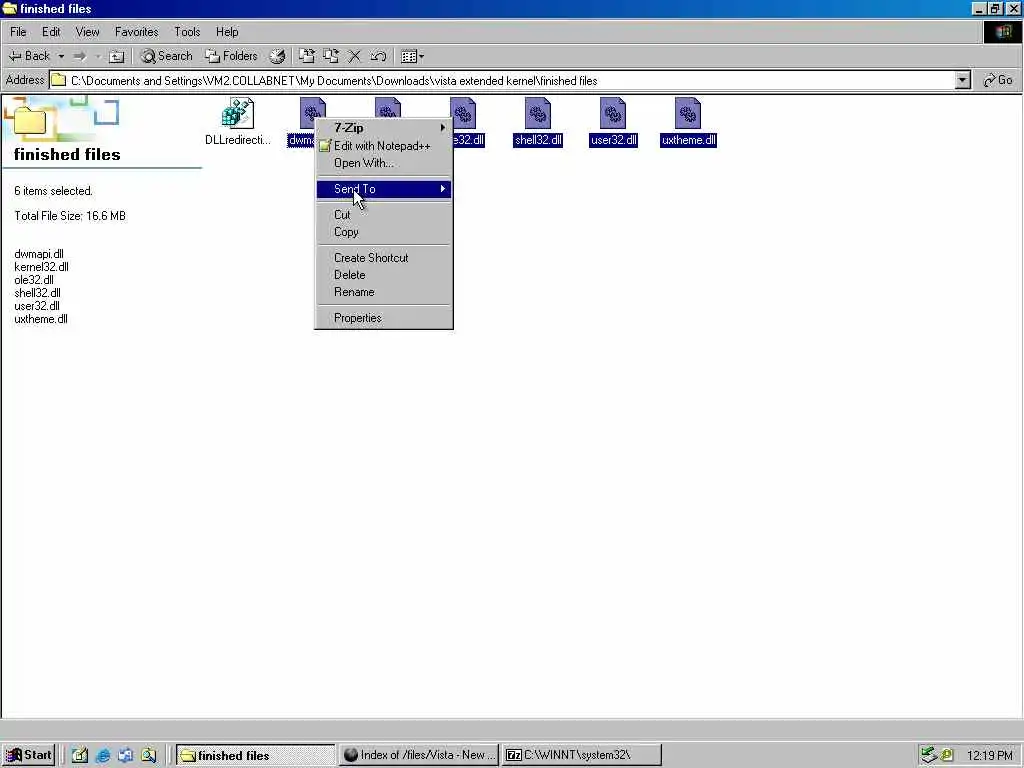The image size is (1024, 768).
Task: Click the 12:19 PM clock
Action: coord(989,755)
